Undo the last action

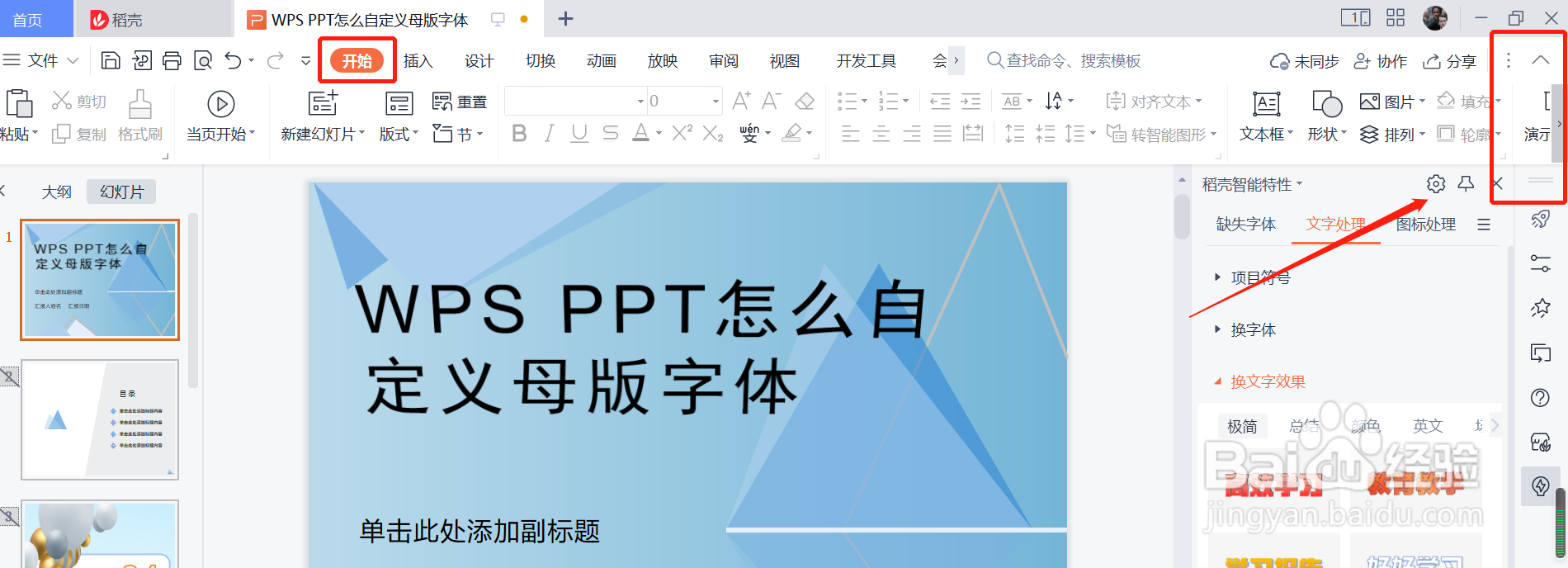pos(234,60)
